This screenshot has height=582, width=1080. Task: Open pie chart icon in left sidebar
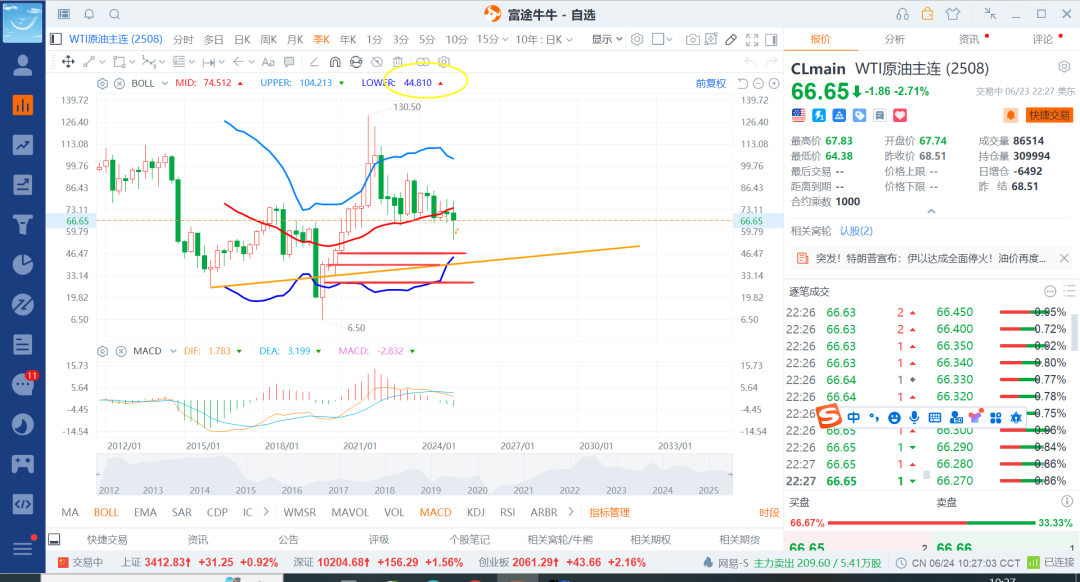[23, 264]
